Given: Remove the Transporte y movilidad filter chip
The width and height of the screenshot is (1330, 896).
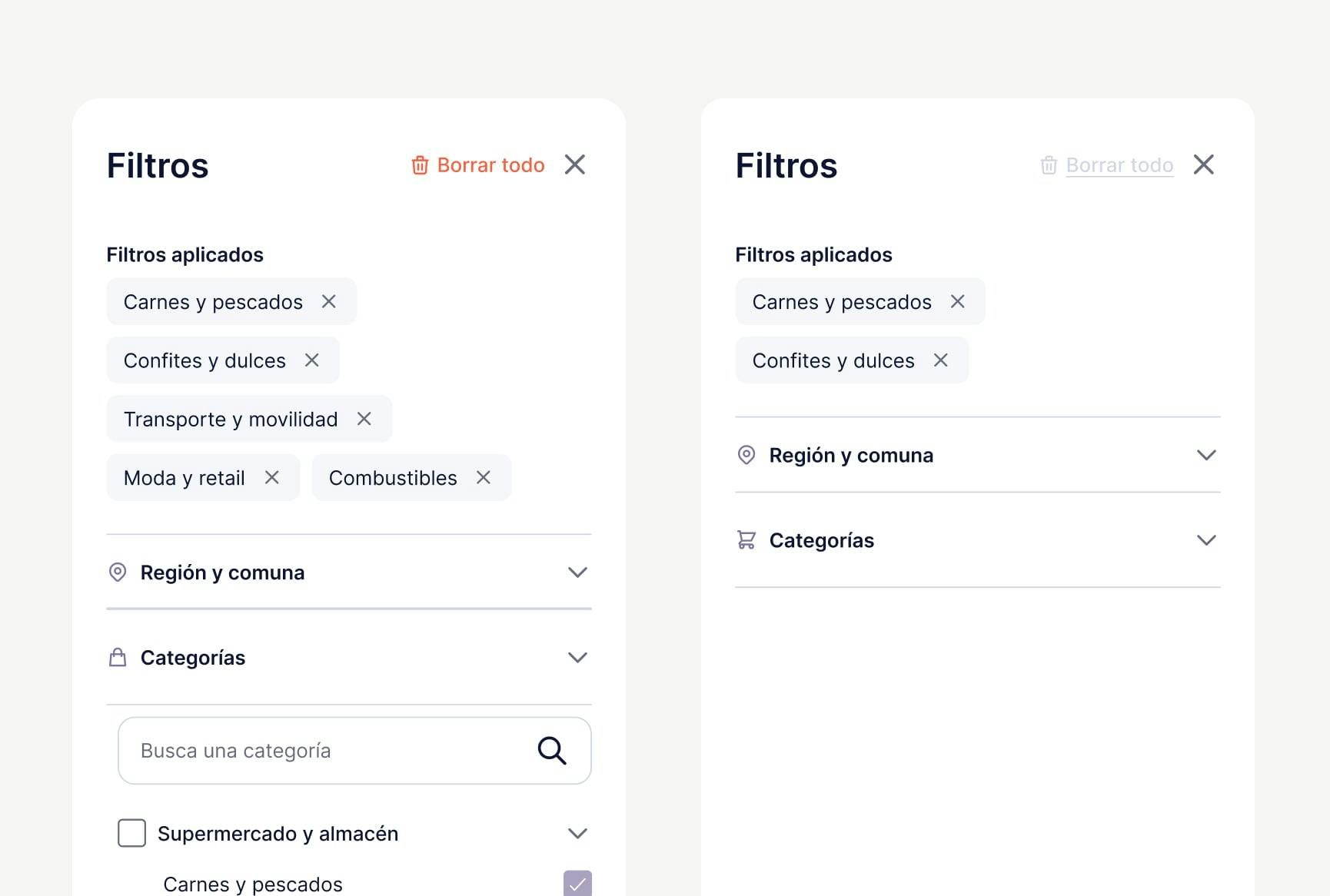Looking at the screenshot, I should tap(364, 419).
